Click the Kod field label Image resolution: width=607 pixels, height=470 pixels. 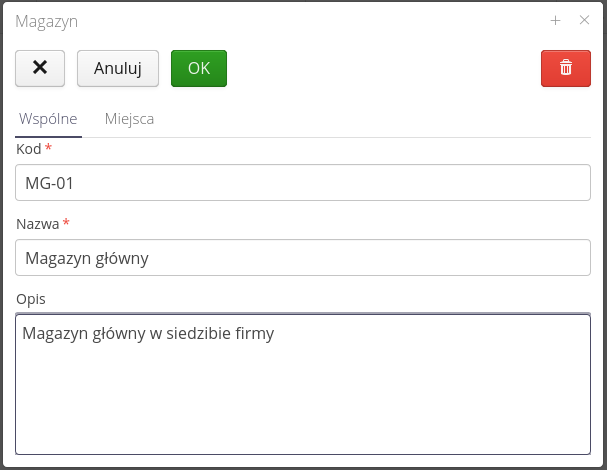(x=29, y=149)
